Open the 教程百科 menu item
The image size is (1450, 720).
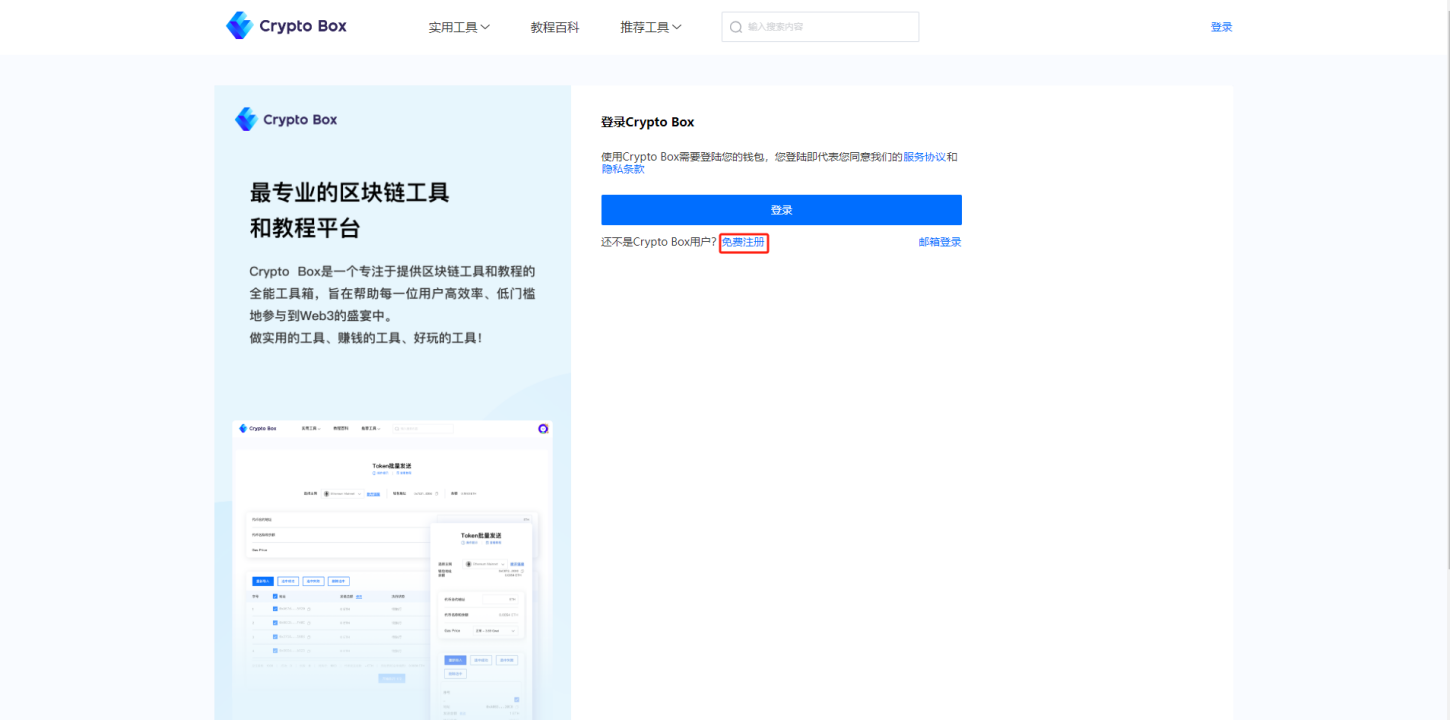(555, 27)
